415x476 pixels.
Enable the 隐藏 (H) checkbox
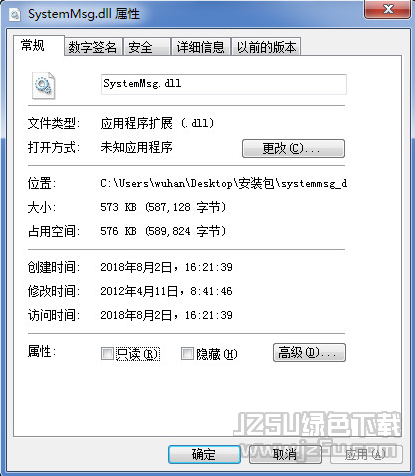pyautogui.click(x=187, y=353)
